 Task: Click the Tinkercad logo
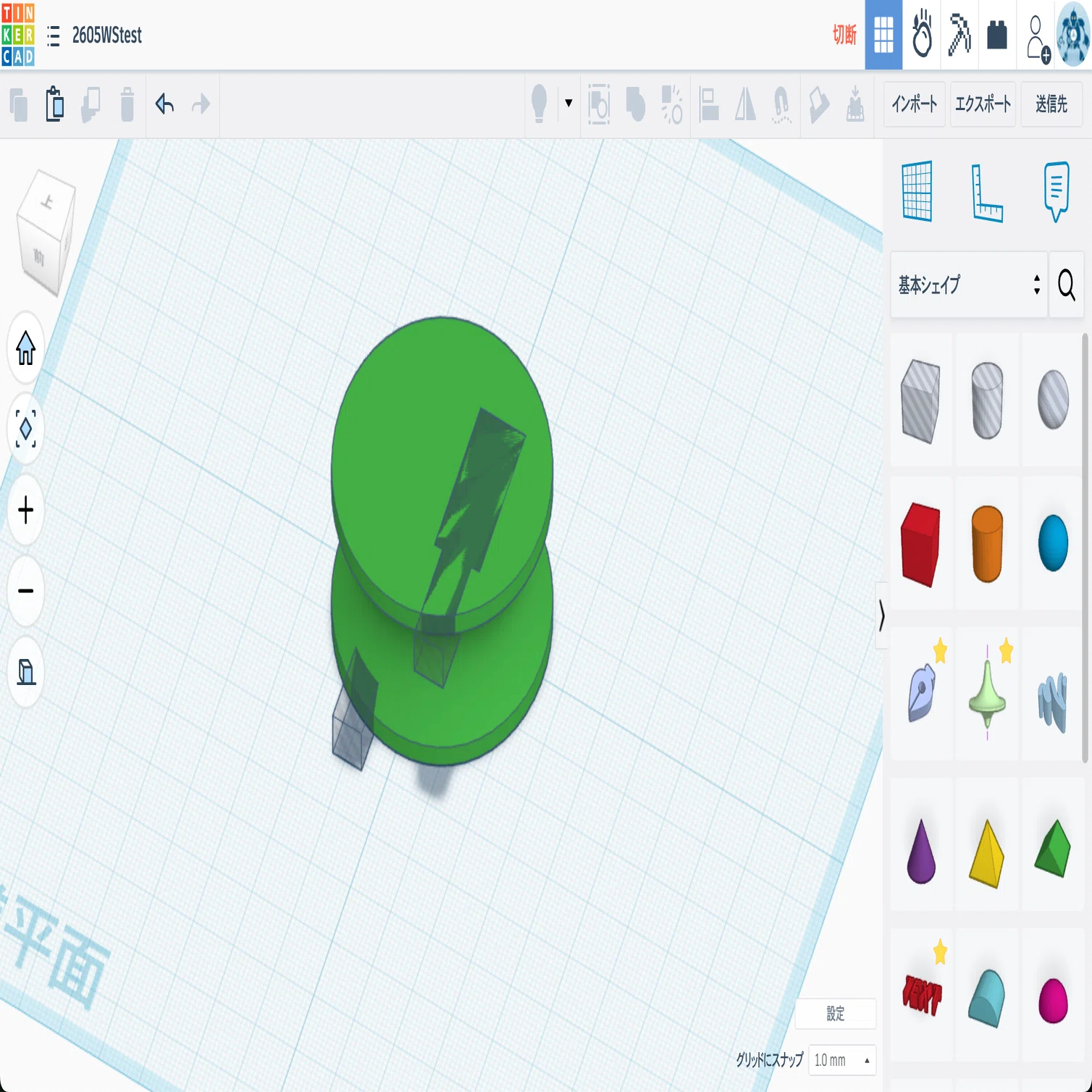coord(18,35)
